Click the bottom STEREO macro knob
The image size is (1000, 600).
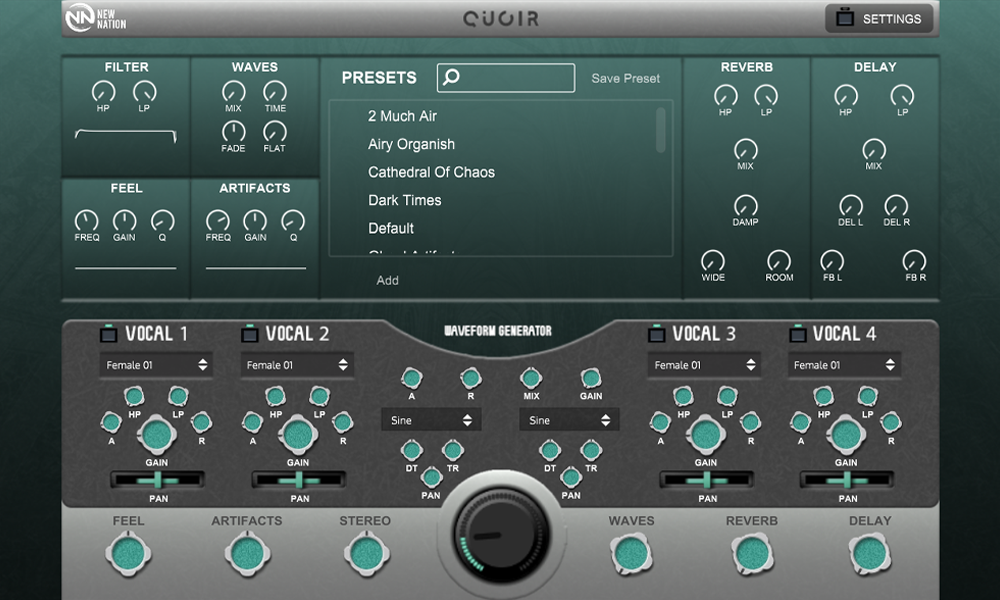point(367,552)
